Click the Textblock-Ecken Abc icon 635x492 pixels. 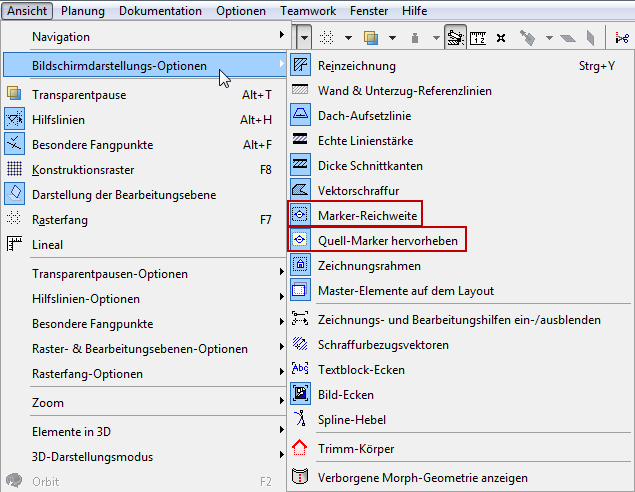300,368
